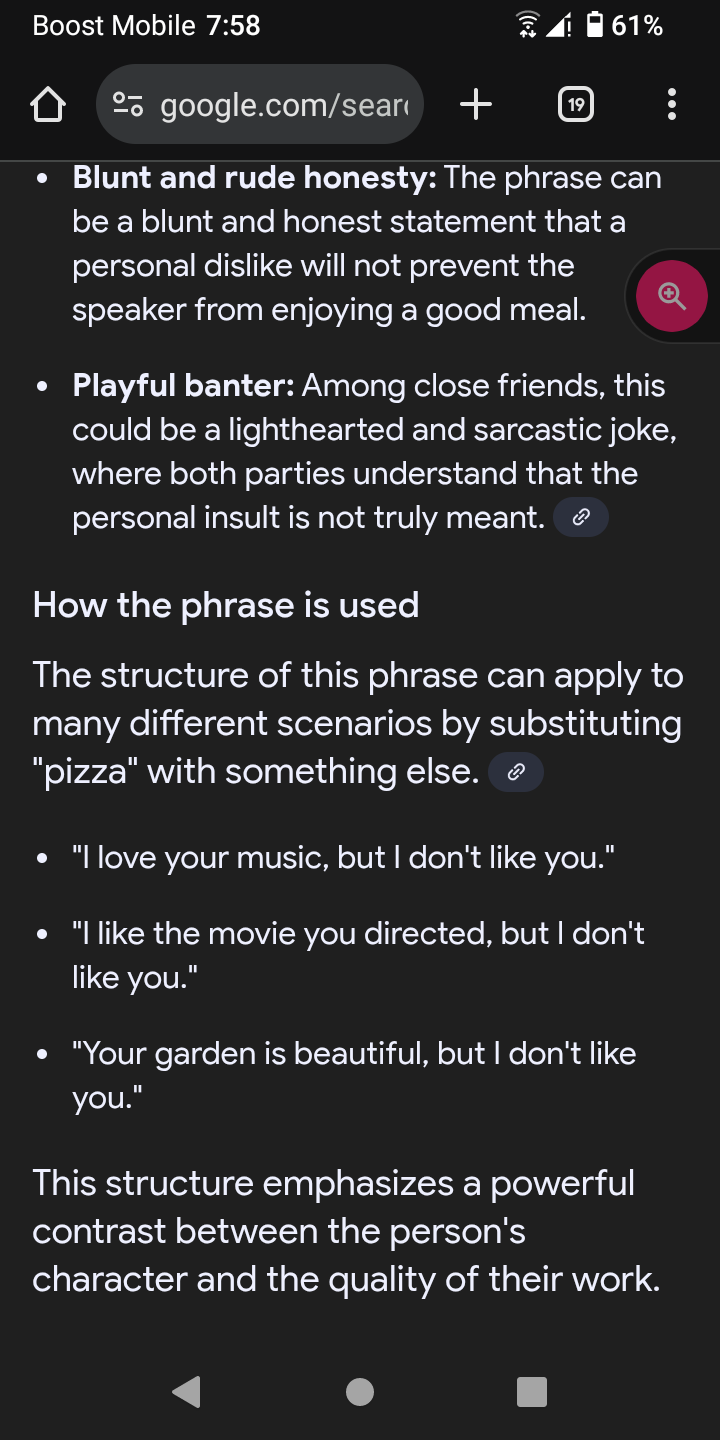The width and height of the screenshot is (720, 1440).
Task: Tap the battery status indicator
Action: [625, 26]
